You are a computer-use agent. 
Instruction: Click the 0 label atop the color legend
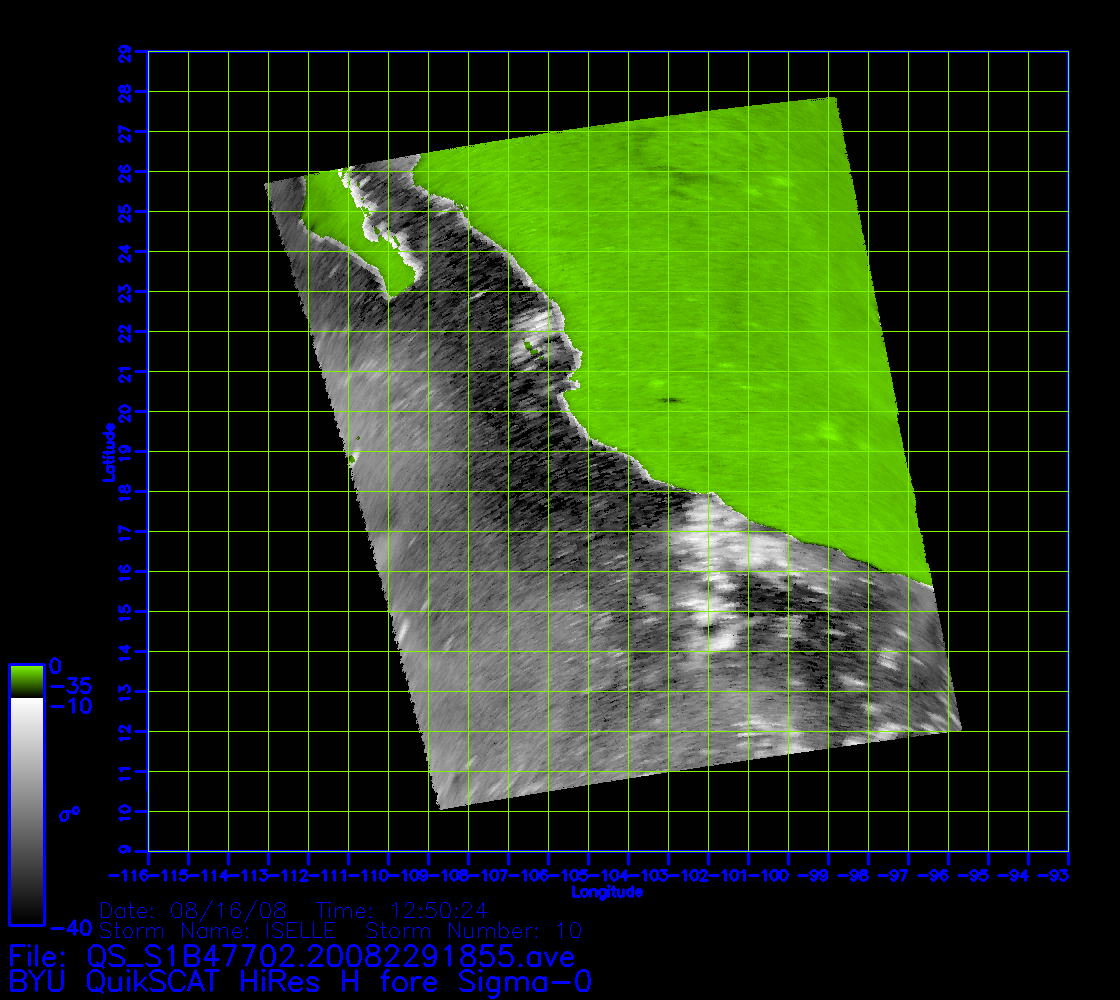56,665
